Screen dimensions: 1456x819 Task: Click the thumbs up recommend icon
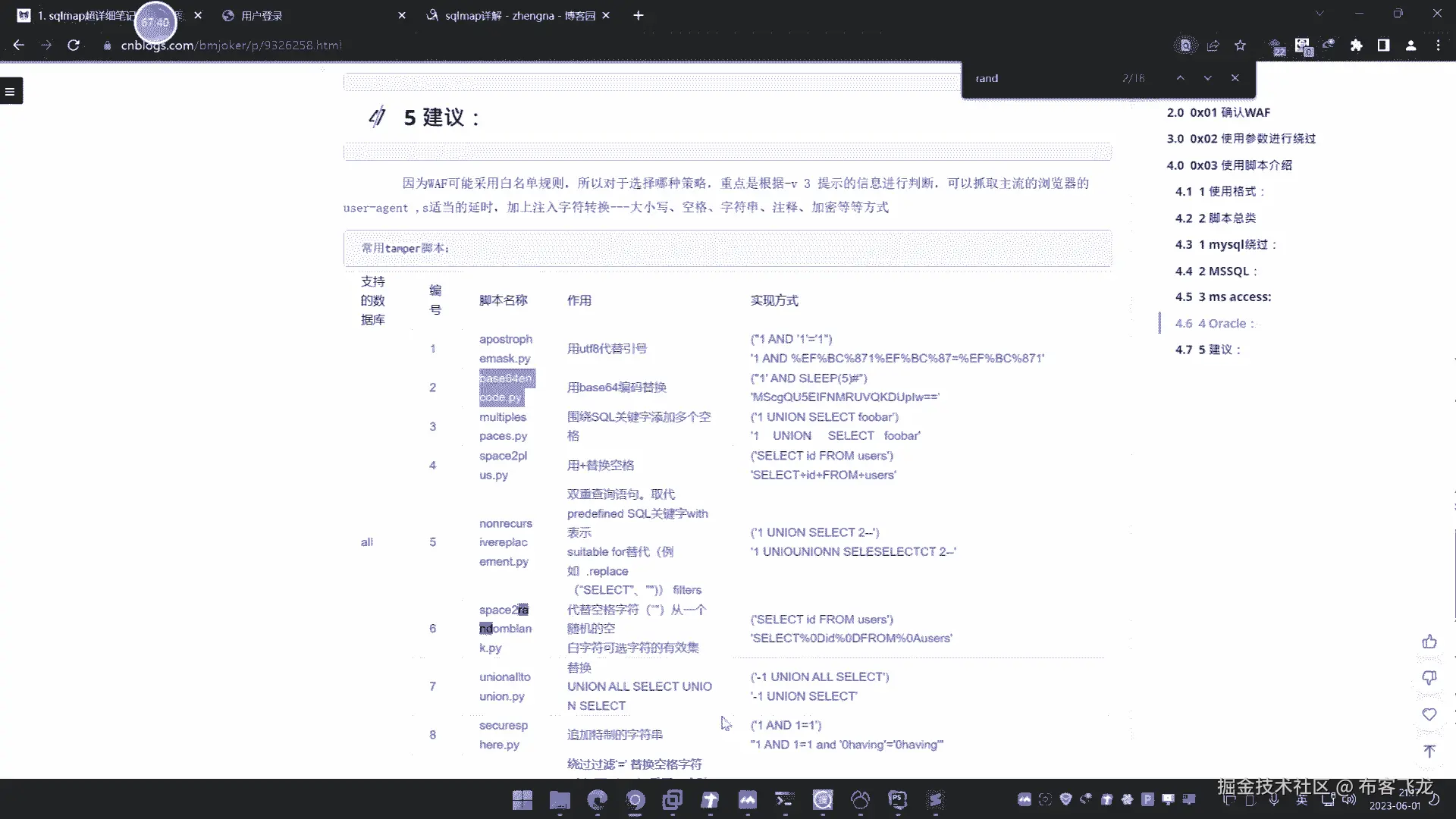[1429, 642]
